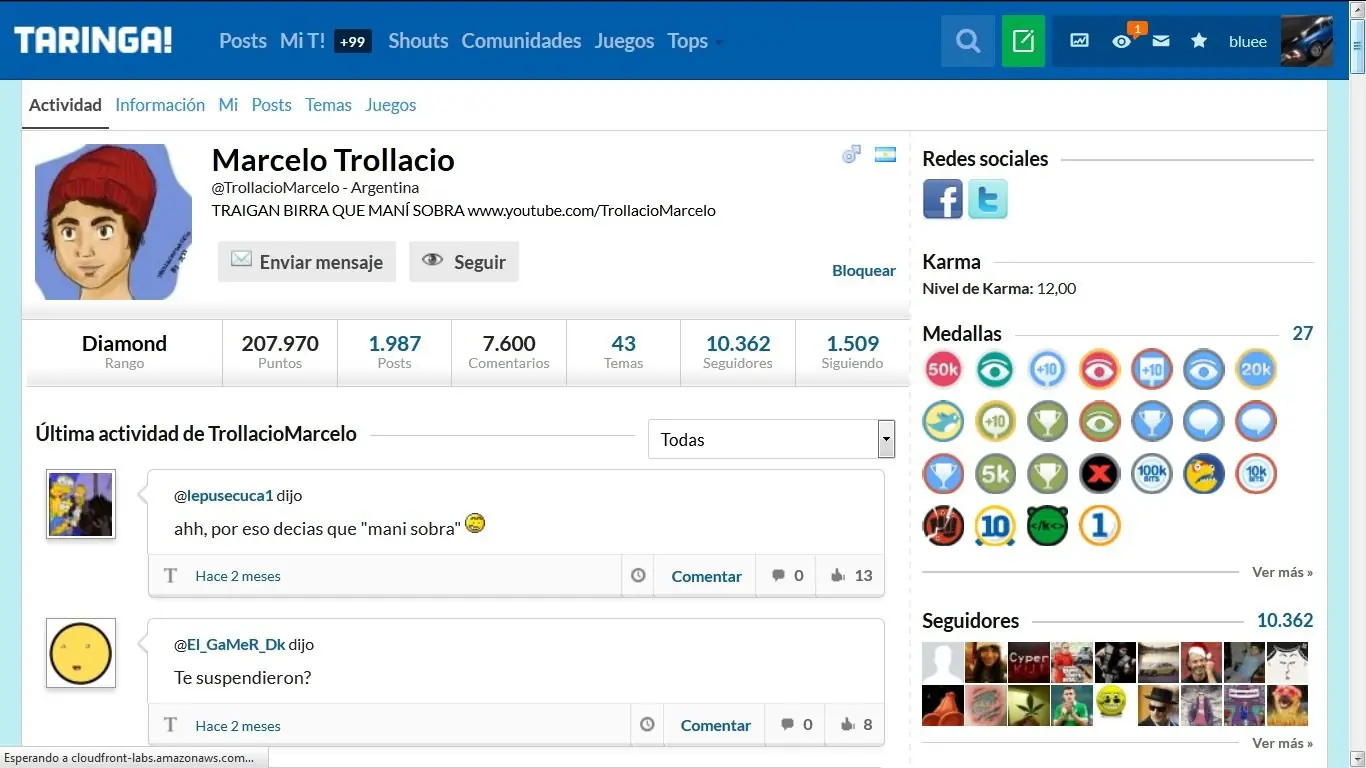The image size is (1366, 768).
Task: Click the Walter White follower thumbnail
Action: click(1159, 705)
